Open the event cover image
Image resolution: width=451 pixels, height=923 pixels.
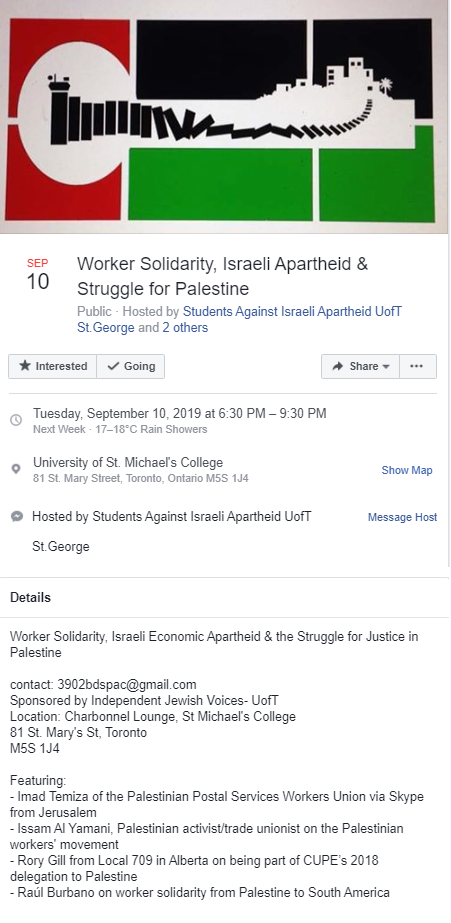pyautogui.click(x=224, y=117)
